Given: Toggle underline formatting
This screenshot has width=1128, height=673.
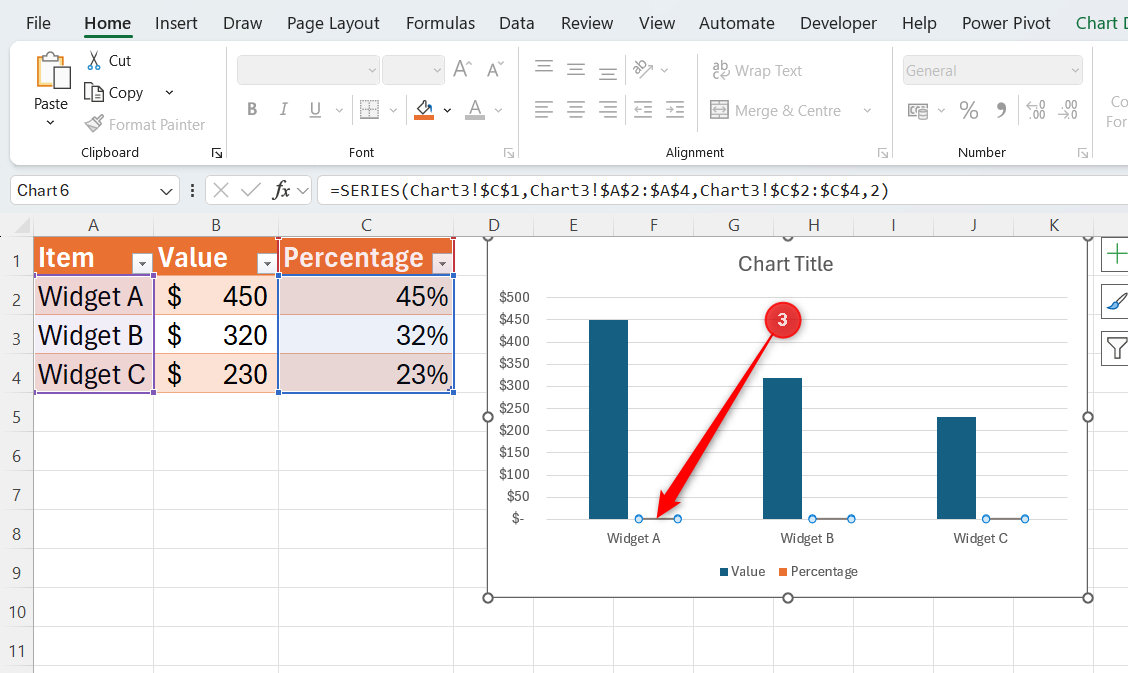Looking at the screenshot, I should [315, 109].
